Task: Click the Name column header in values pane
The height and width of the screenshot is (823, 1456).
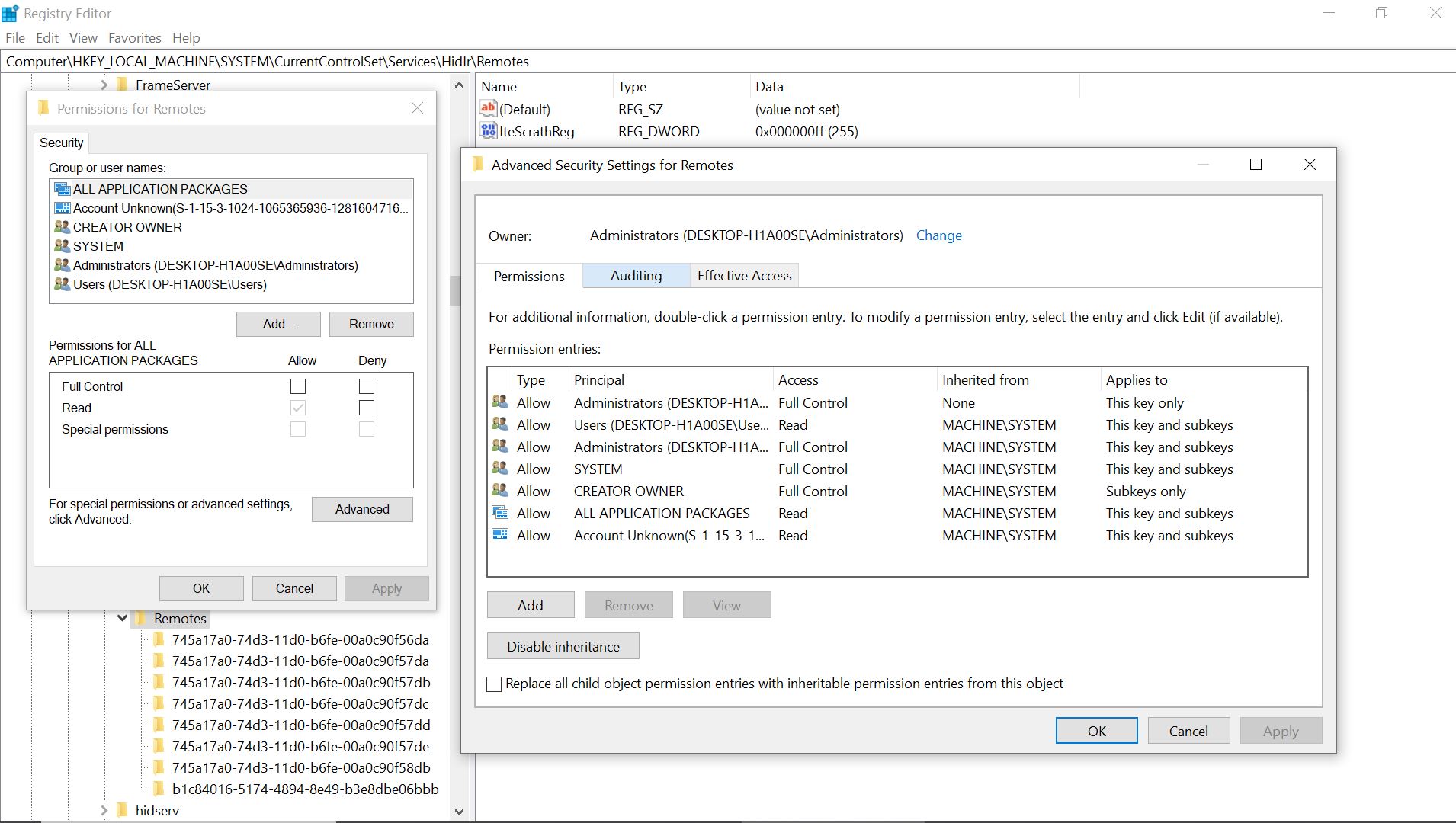Action: [x=544, y=87]
